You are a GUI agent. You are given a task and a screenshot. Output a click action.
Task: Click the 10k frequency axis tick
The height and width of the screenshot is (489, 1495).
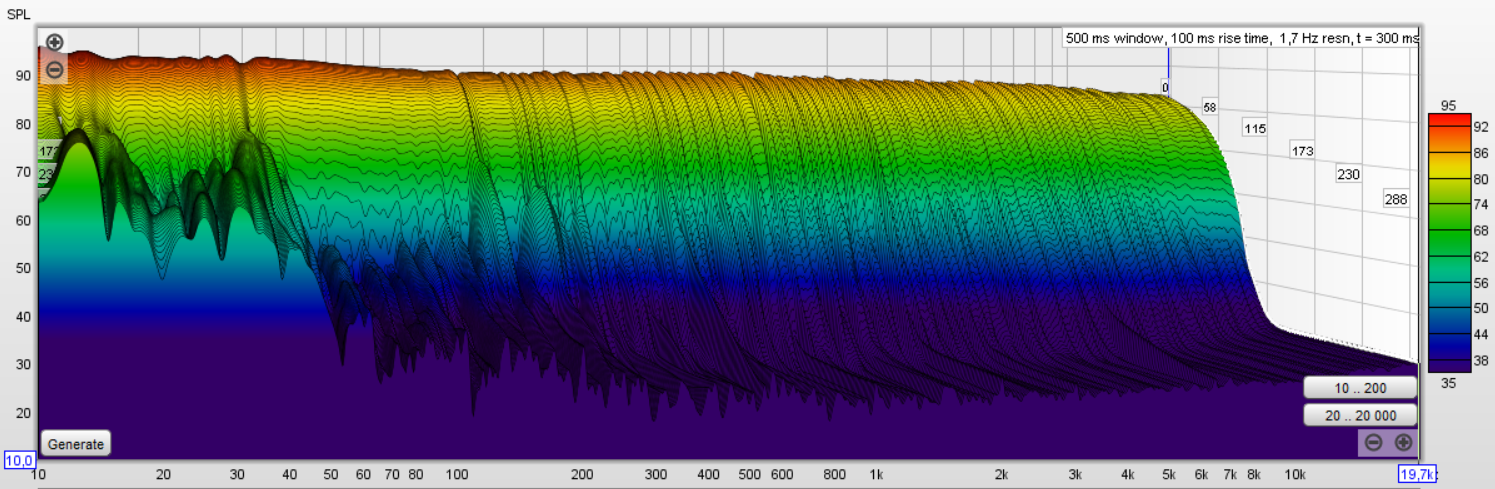(1295, 475)
